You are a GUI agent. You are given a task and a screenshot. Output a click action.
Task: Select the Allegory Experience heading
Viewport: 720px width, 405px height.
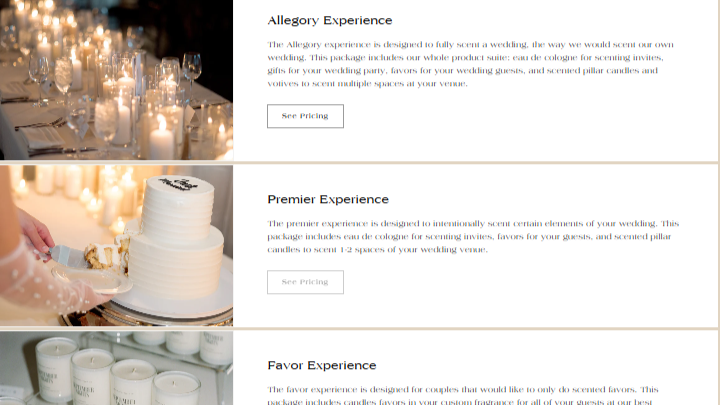click(x=330, y=21)
